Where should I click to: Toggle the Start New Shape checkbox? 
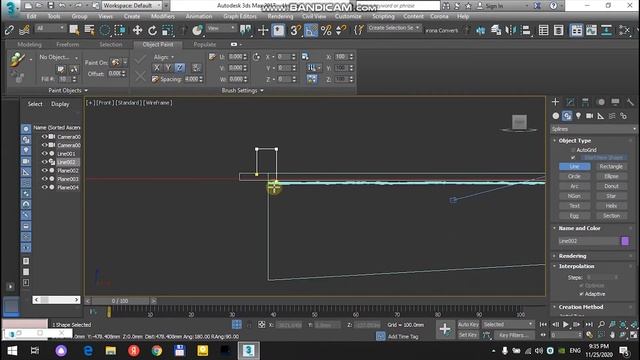[573, 158]
